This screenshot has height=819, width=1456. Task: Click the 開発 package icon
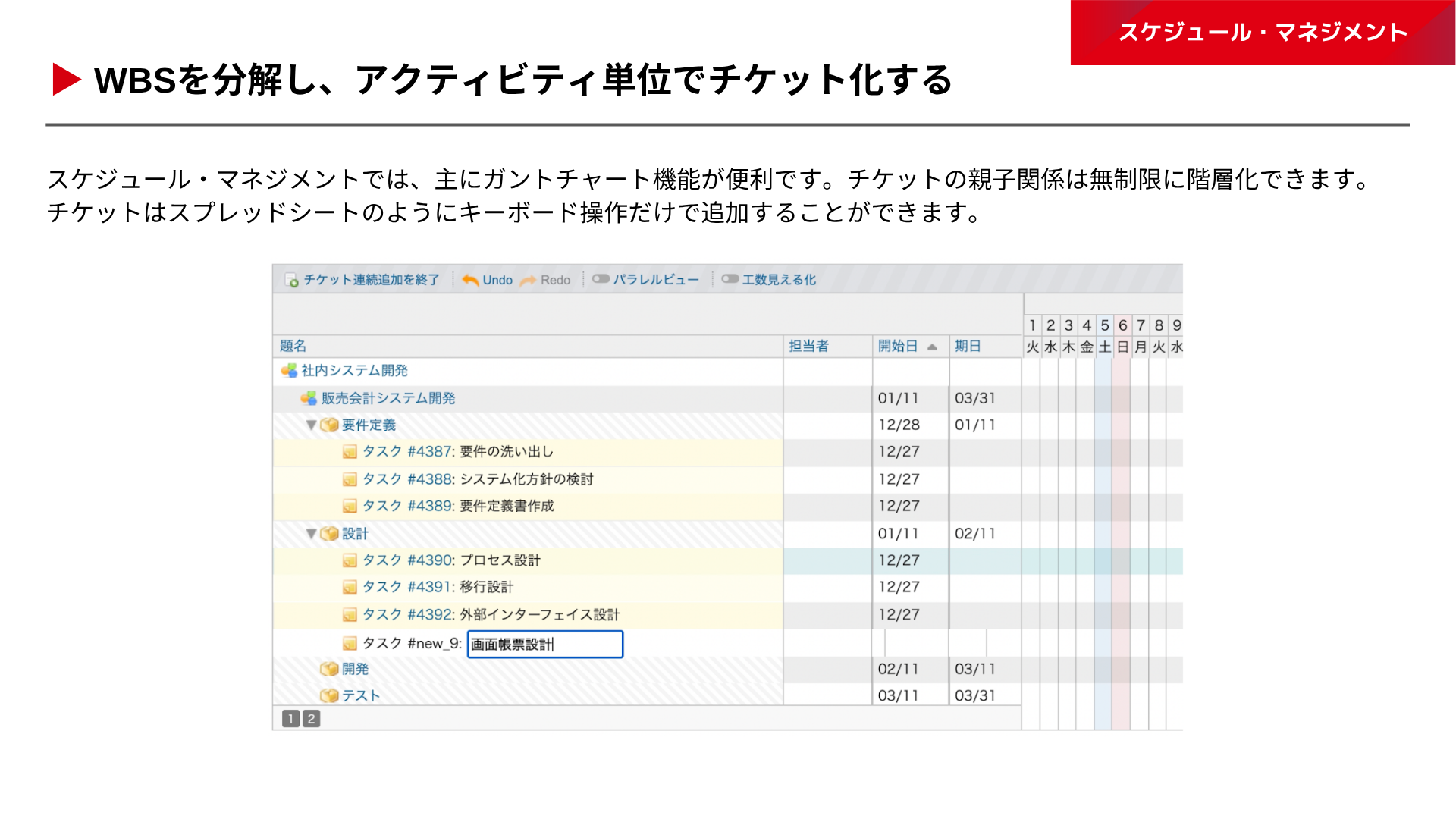329,669
